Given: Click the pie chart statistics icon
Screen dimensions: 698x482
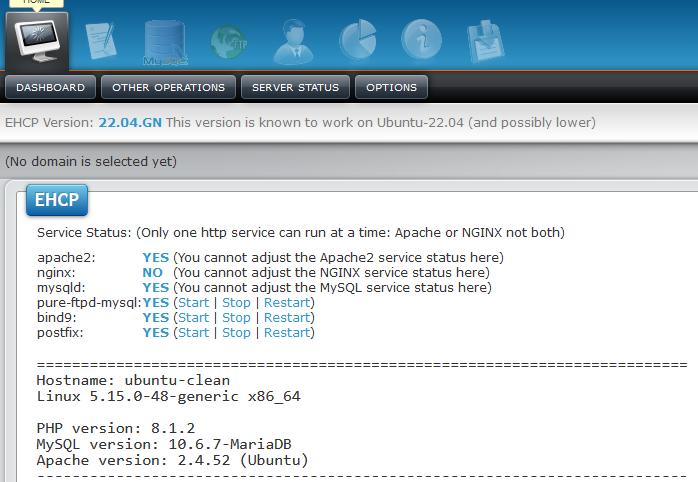Looking at the screenshot, I should point(356,40).
